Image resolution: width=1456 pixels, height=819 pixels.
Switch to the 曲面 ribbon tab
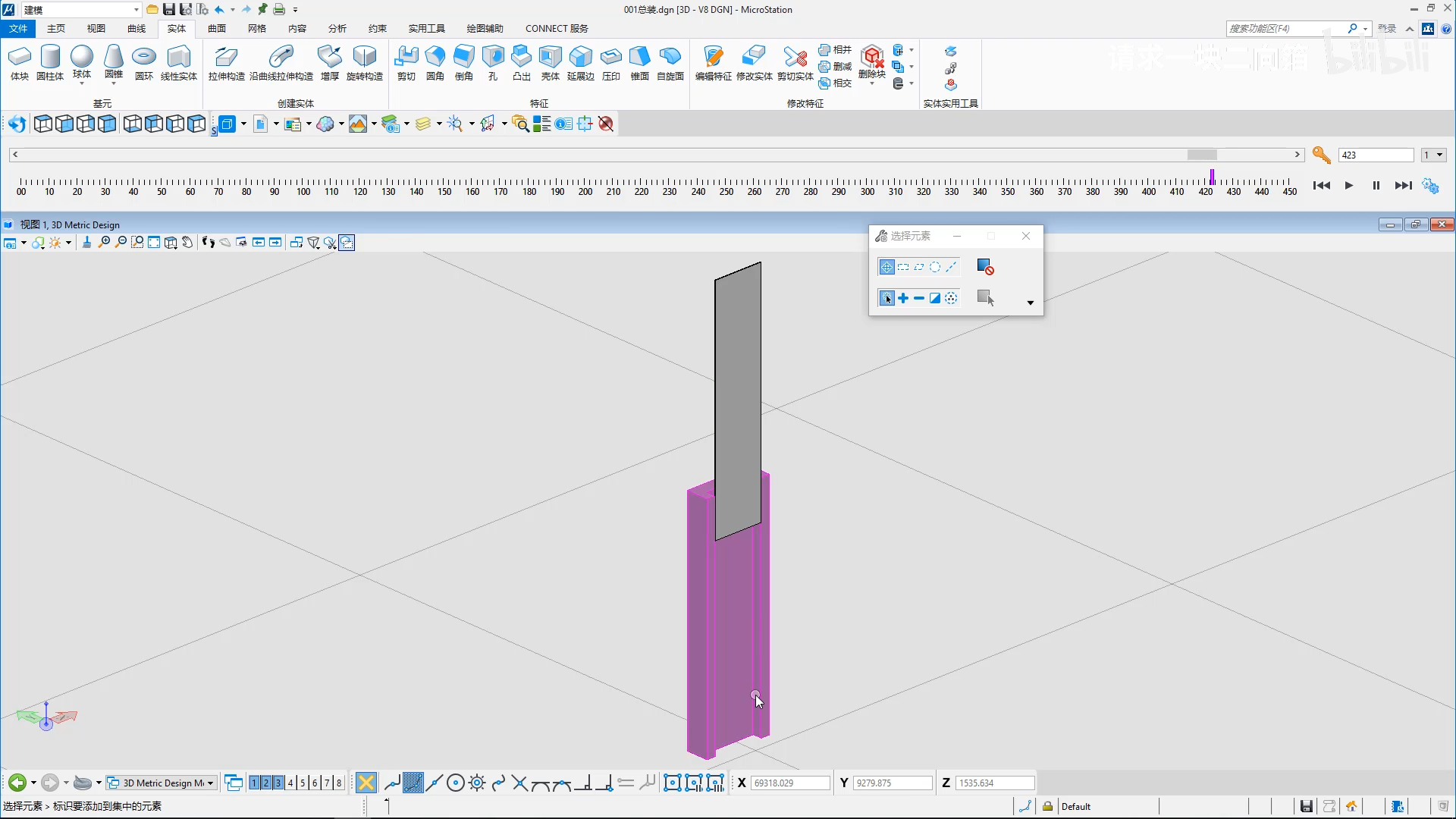[x=217, y=29]
